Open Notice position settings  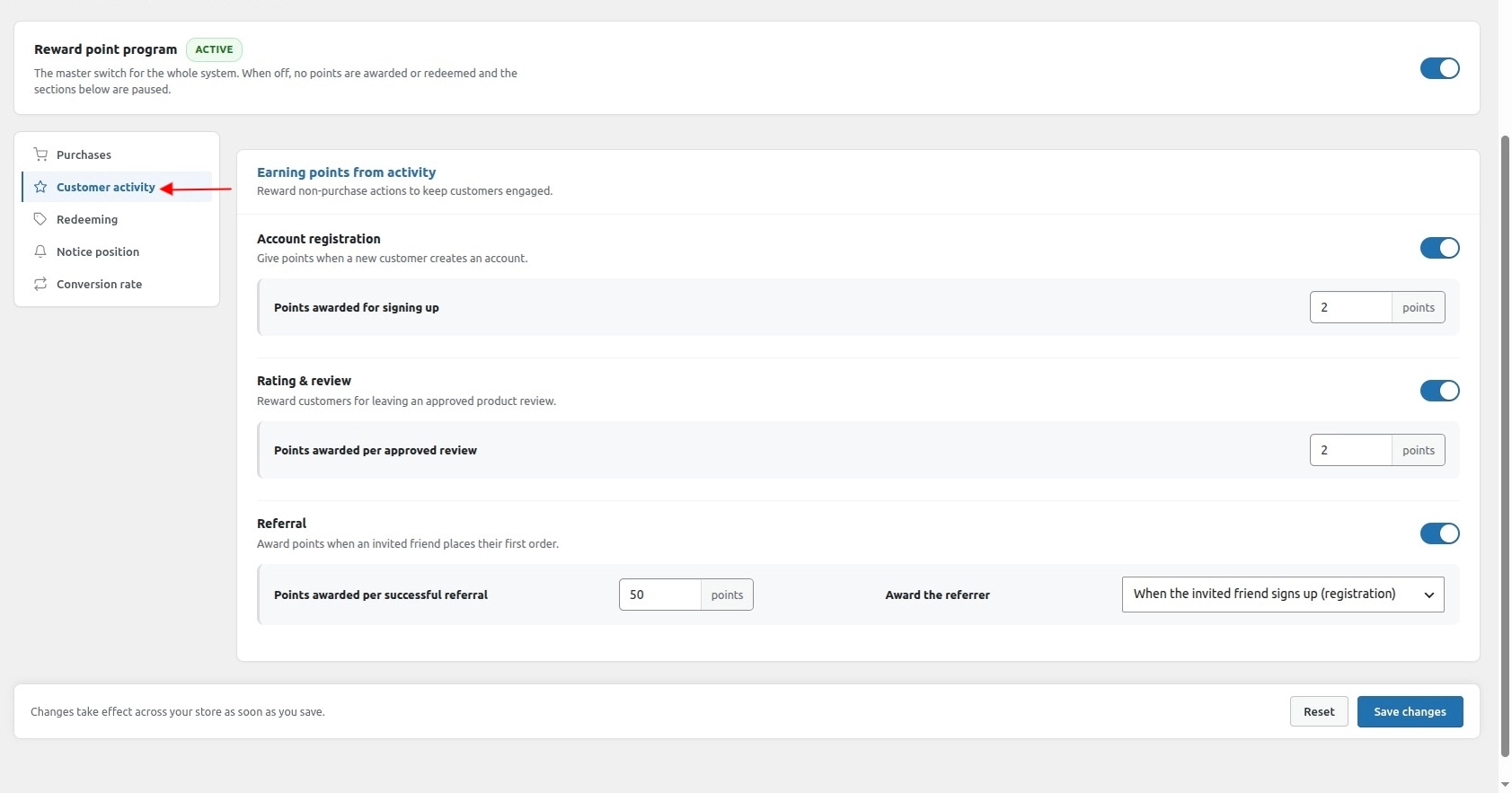117,251
